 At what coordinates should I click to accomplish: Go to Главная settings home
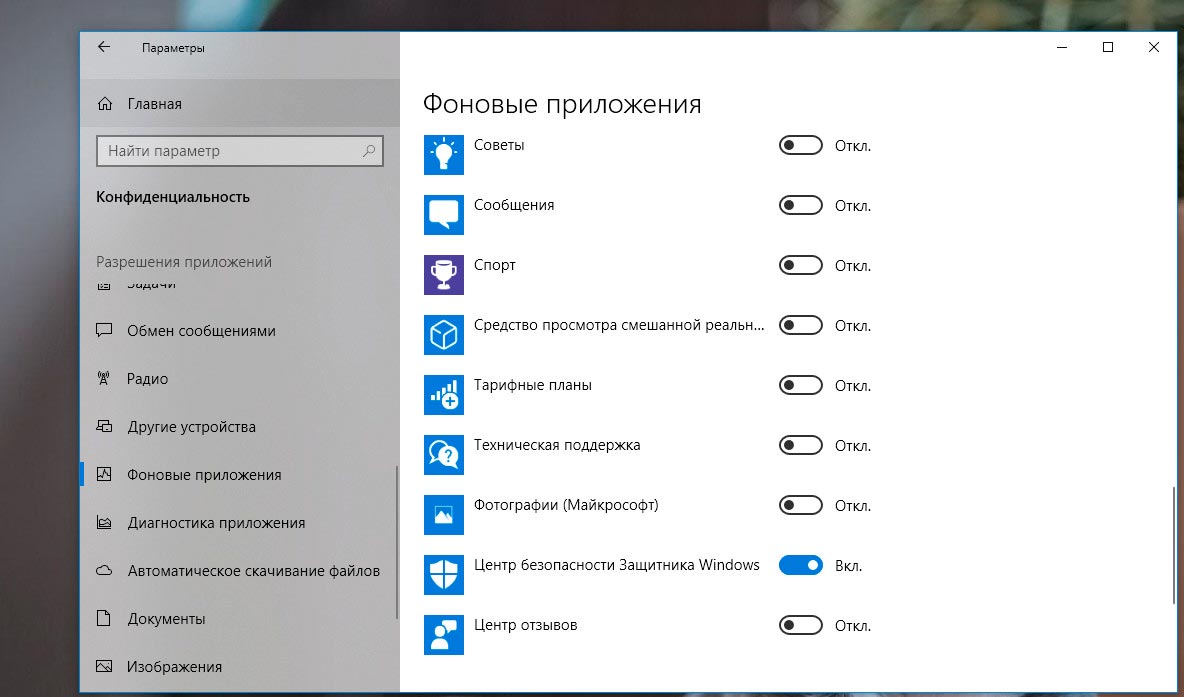pos(154,104)
